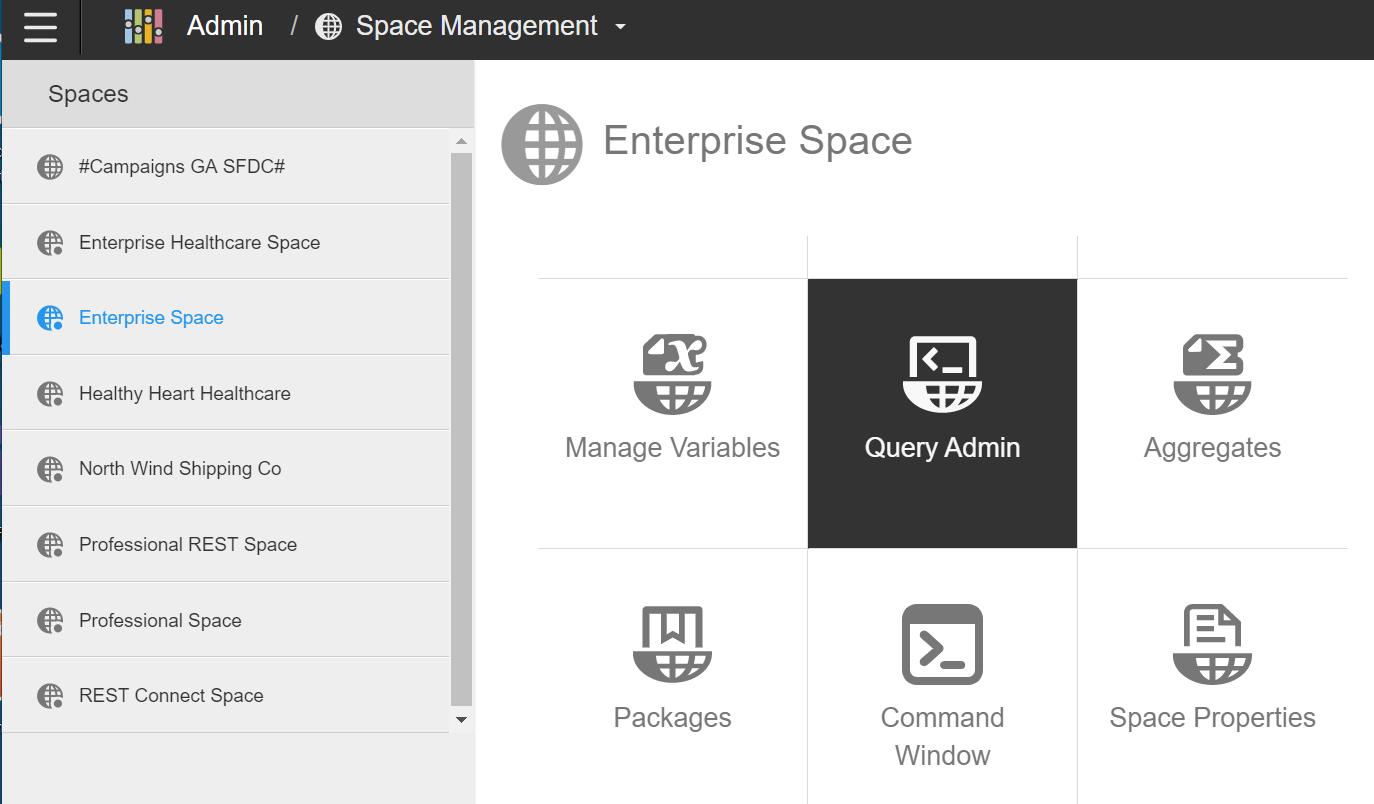Open the Space Properties document icon
This screenshot has width=1374, height=804.
pyautogui.click(x=1212, y=644)
